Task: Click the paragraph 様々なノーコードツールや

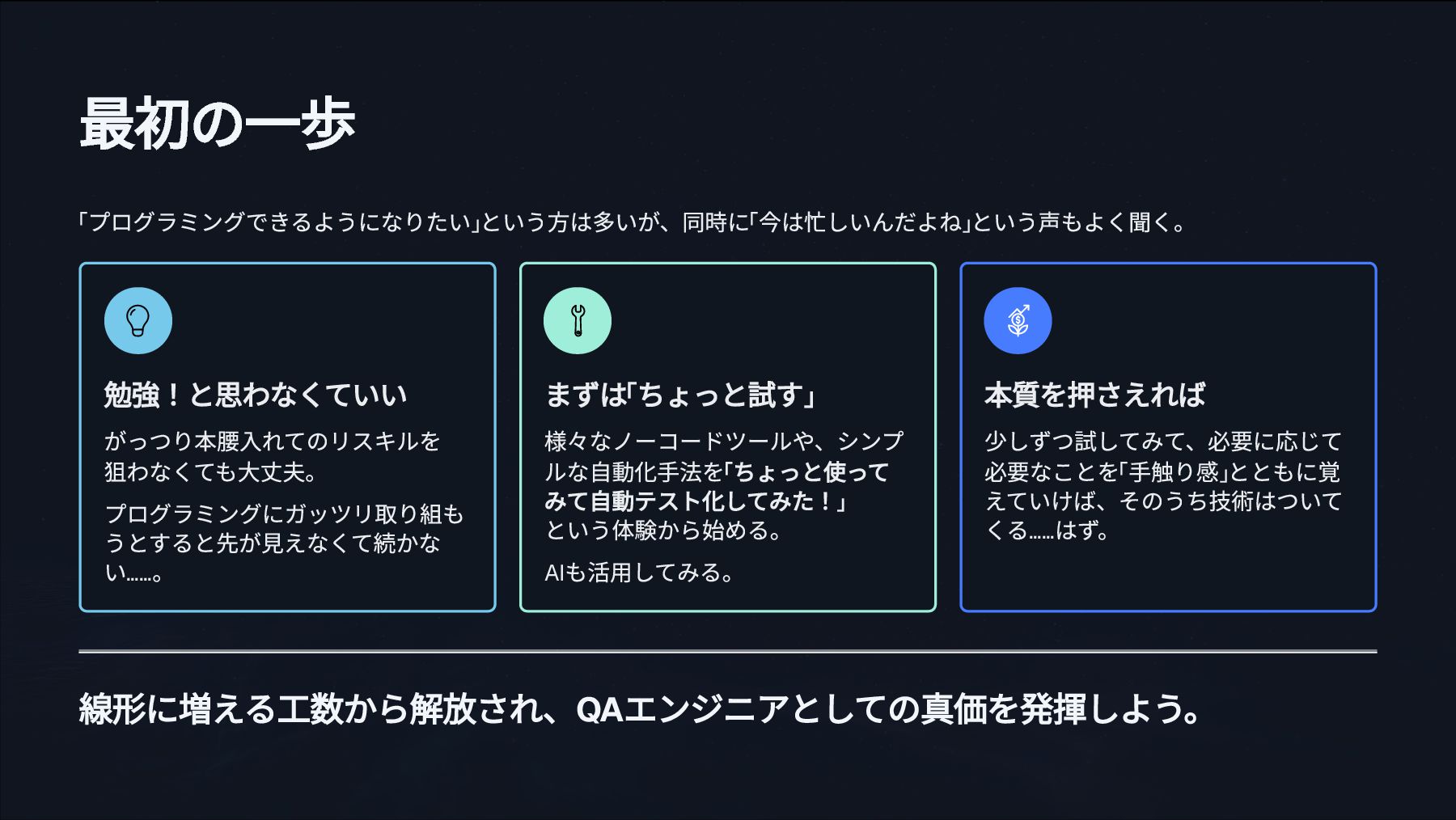Action: pyautogui.click(x=723, y=442)
